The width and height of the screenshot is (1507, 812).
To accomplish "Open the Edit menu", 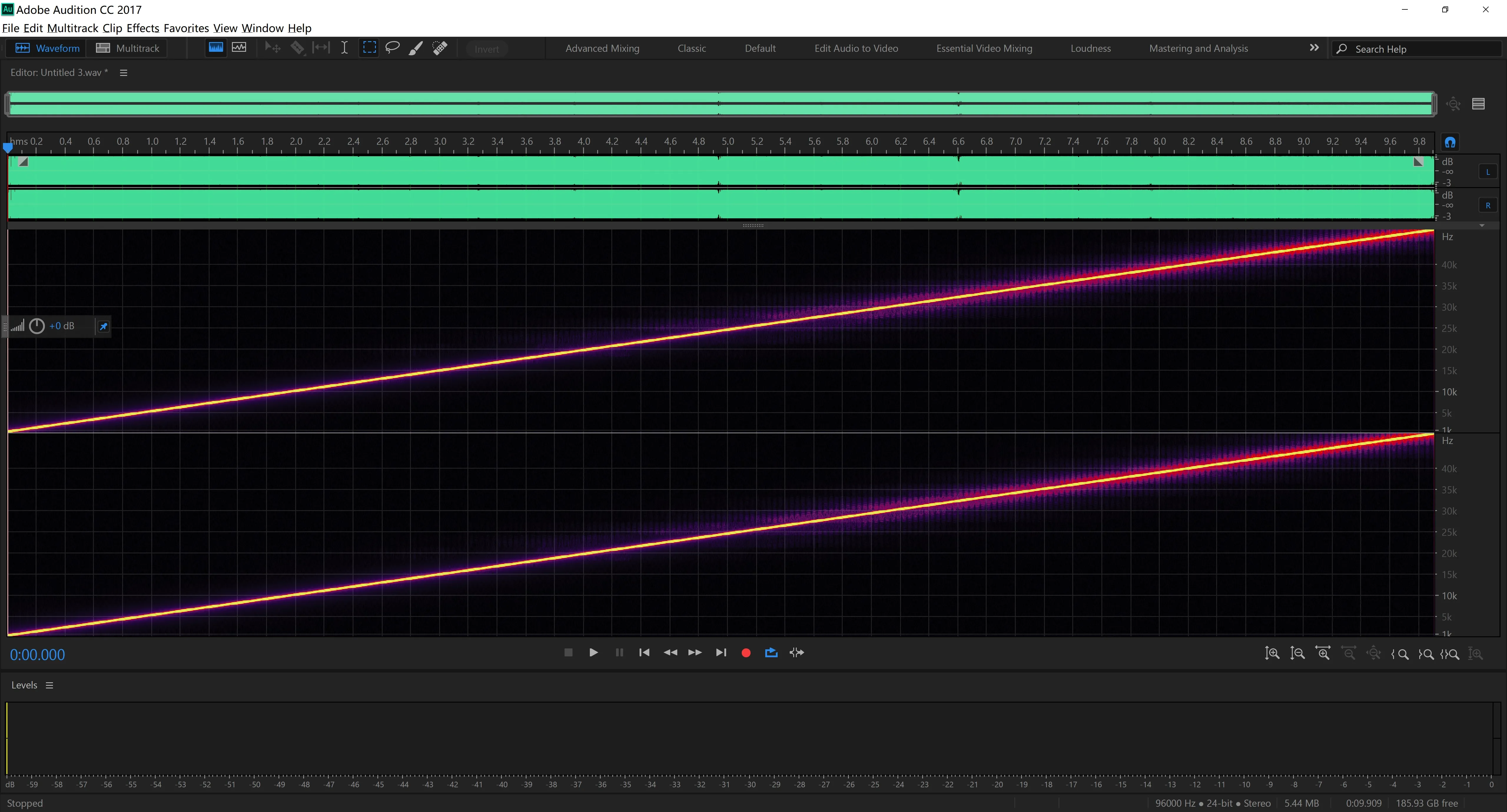I will tap(33, 28).
